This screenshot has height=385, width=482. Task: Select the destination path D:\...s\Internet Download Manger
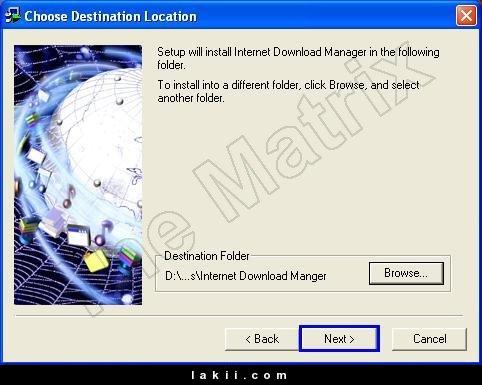pyautogui.click(x=246, y=276)
